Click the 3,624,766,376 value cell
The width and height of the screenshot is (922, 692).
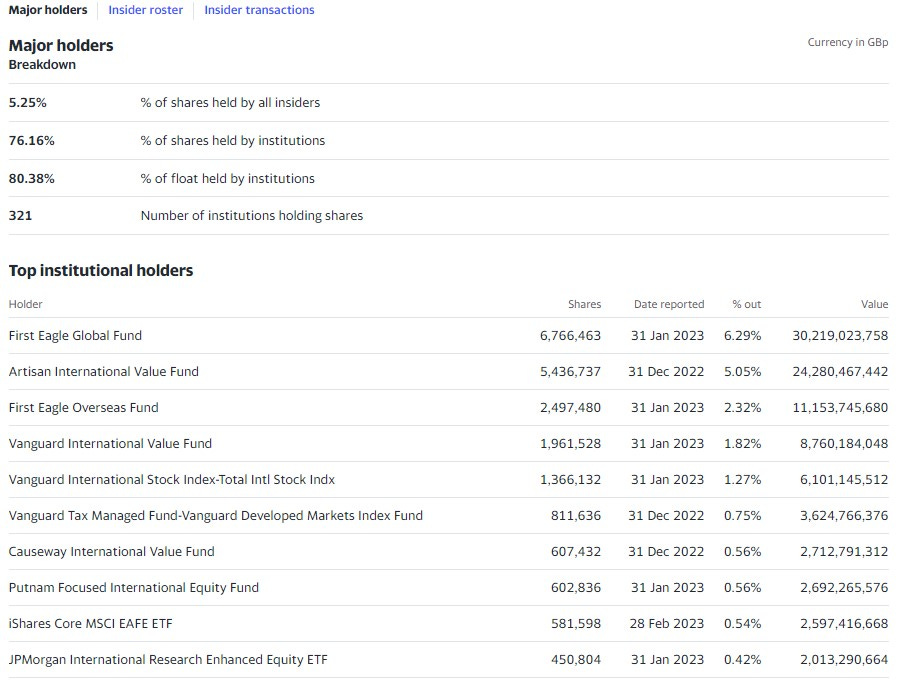point(844,516)
